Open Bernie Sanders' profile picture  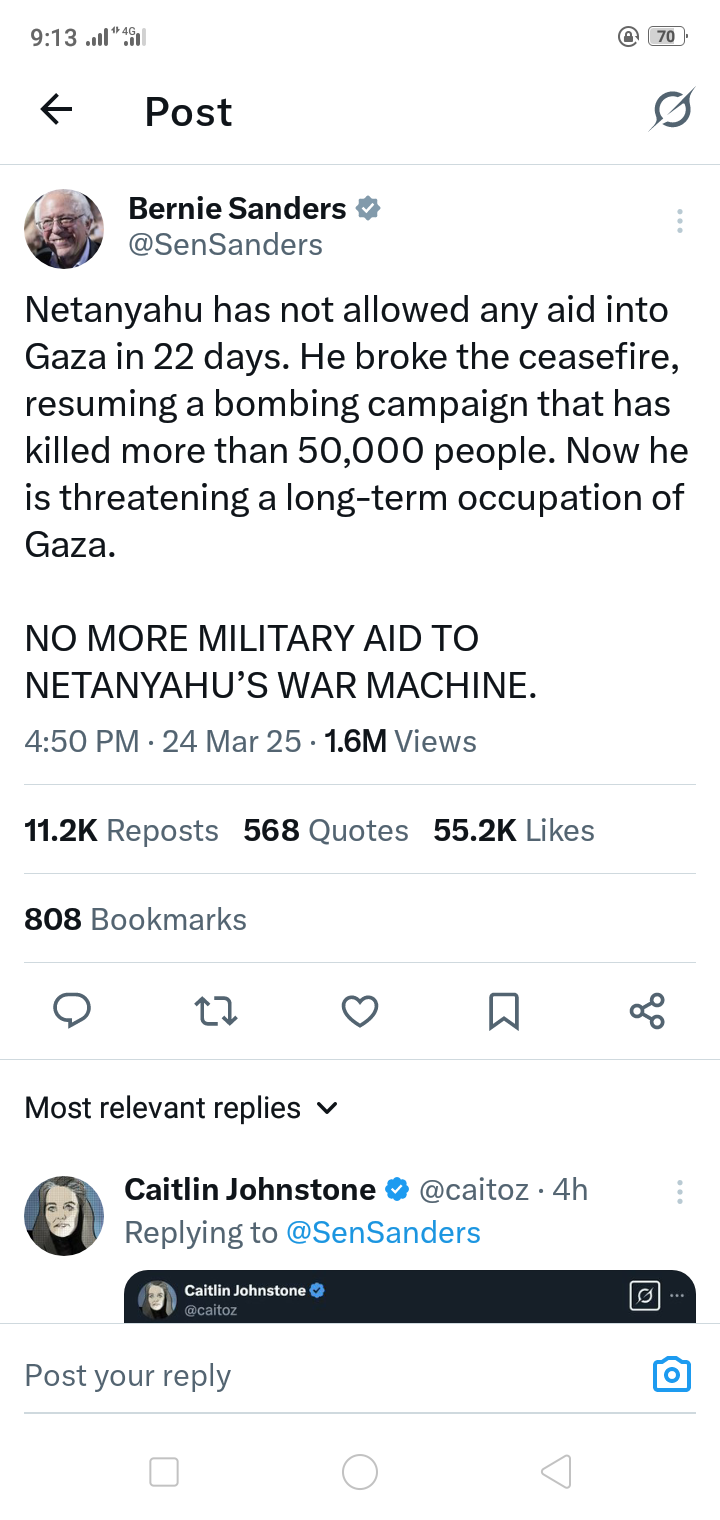point(64,229)
